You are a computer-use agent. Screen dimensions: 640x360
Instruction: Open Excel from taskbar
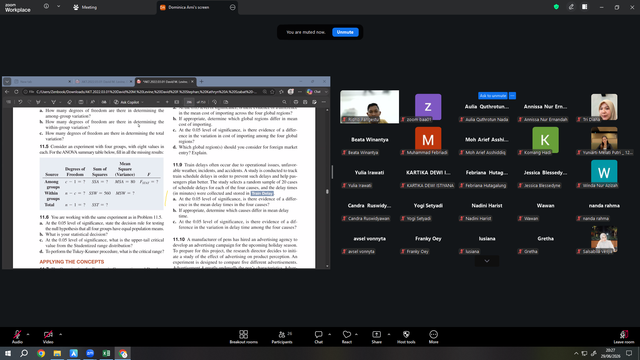(x=107, y=353)
